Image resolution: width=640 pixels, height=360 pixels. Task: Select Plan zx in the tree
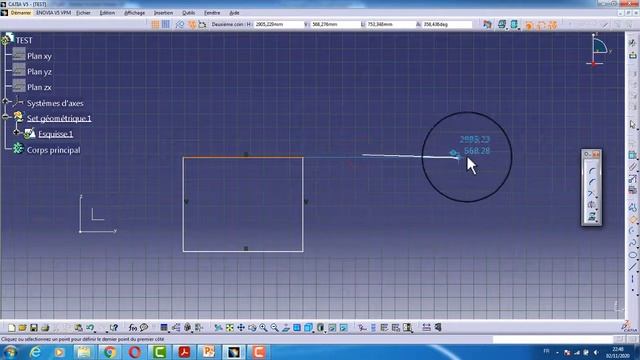click(x=39, y=87)
